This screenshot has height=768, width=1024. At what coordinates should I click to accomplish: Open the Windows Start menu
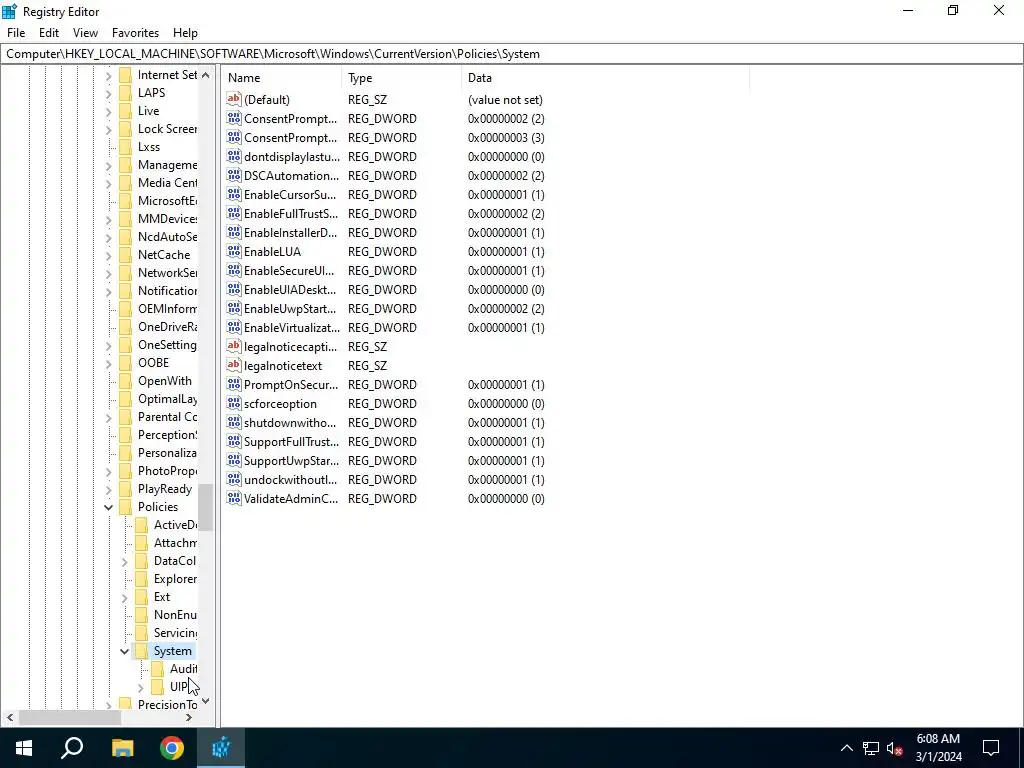24,748
